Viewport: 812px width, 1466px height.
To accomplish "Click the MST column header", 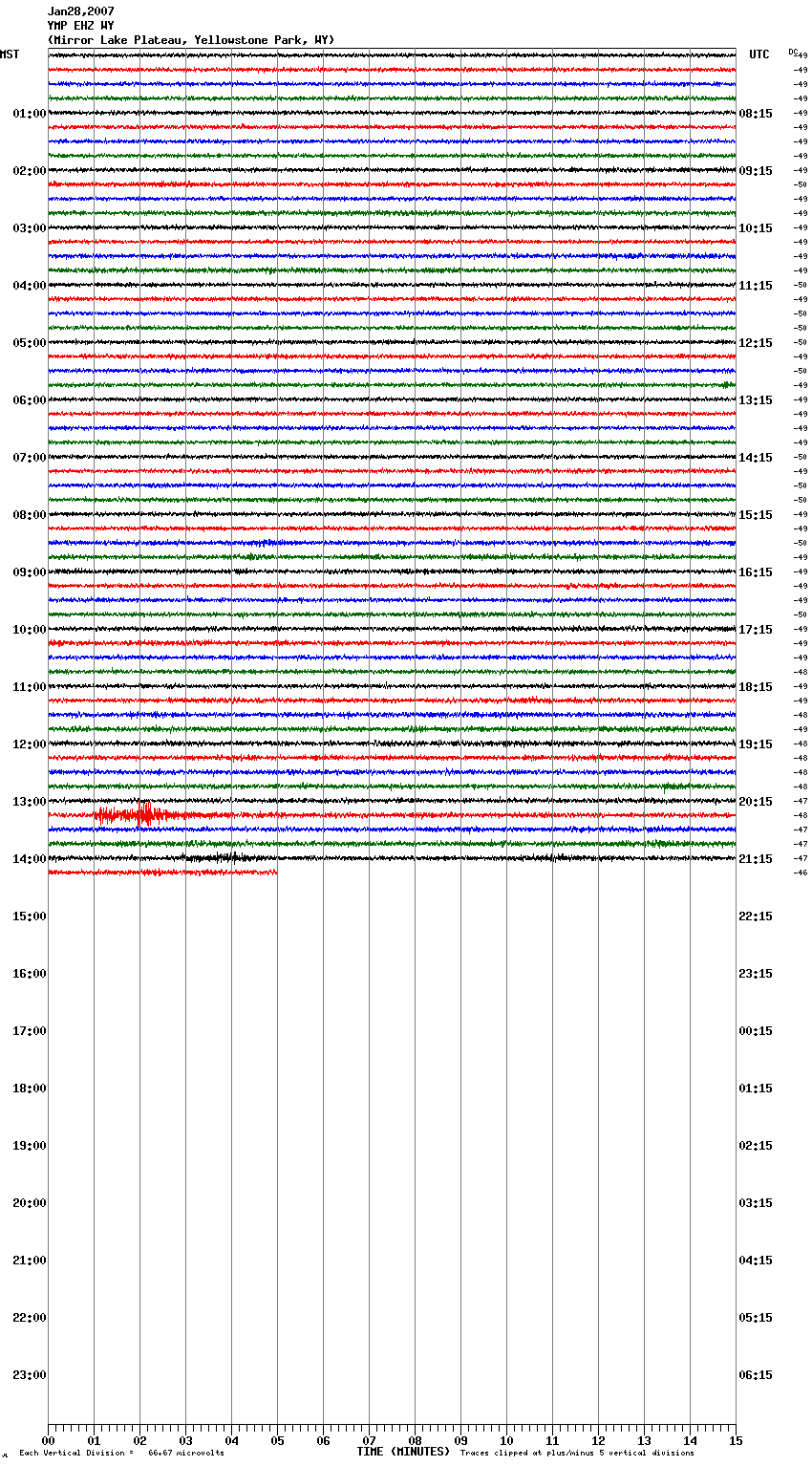I will [10, 54].
